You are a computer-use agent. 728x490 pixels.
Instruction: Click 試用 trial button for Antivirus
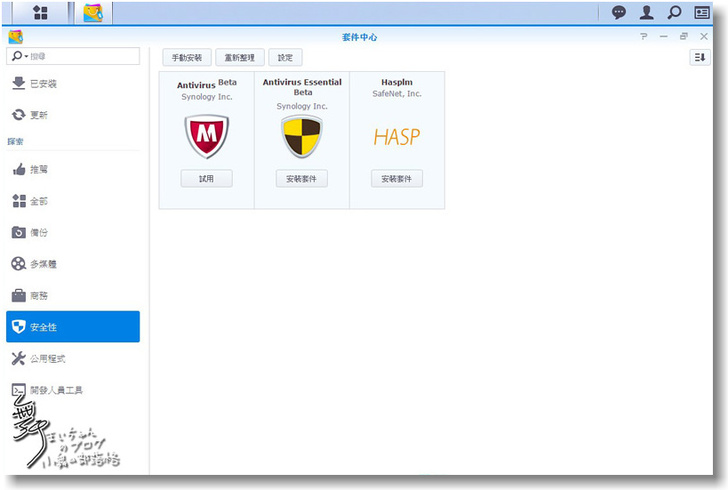(x=207, y=179)
